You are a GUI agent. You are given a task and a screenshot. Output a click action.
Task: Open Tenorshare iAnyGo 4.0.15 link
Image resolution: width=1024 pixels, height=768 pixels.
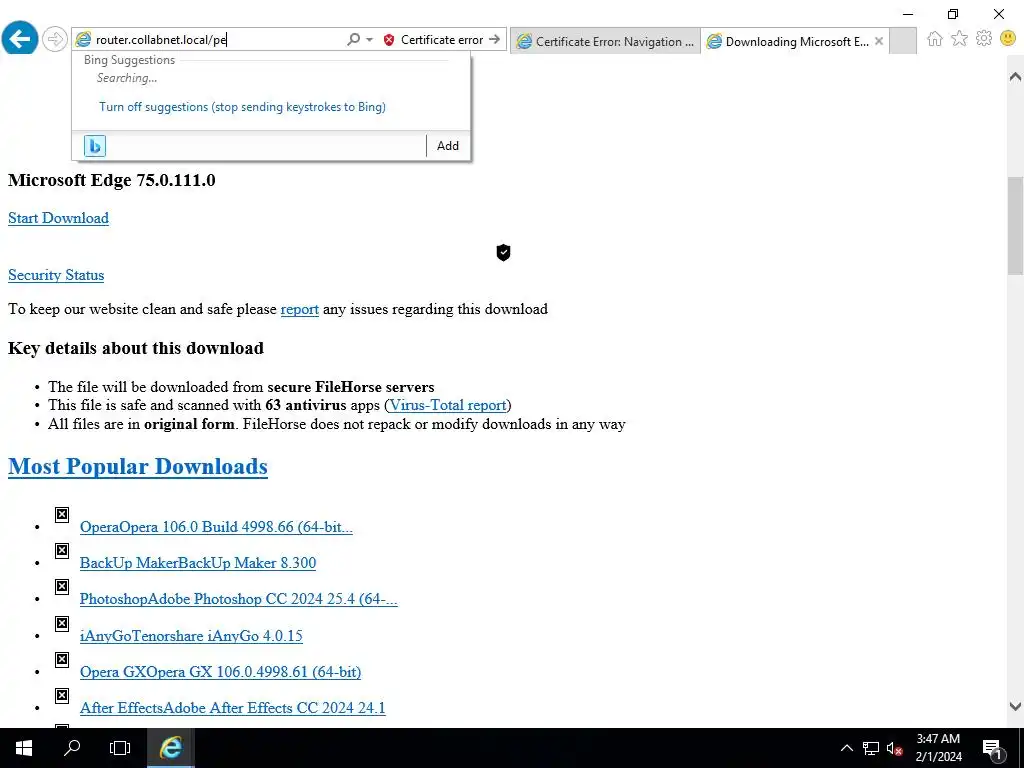[x=191, y=635]
